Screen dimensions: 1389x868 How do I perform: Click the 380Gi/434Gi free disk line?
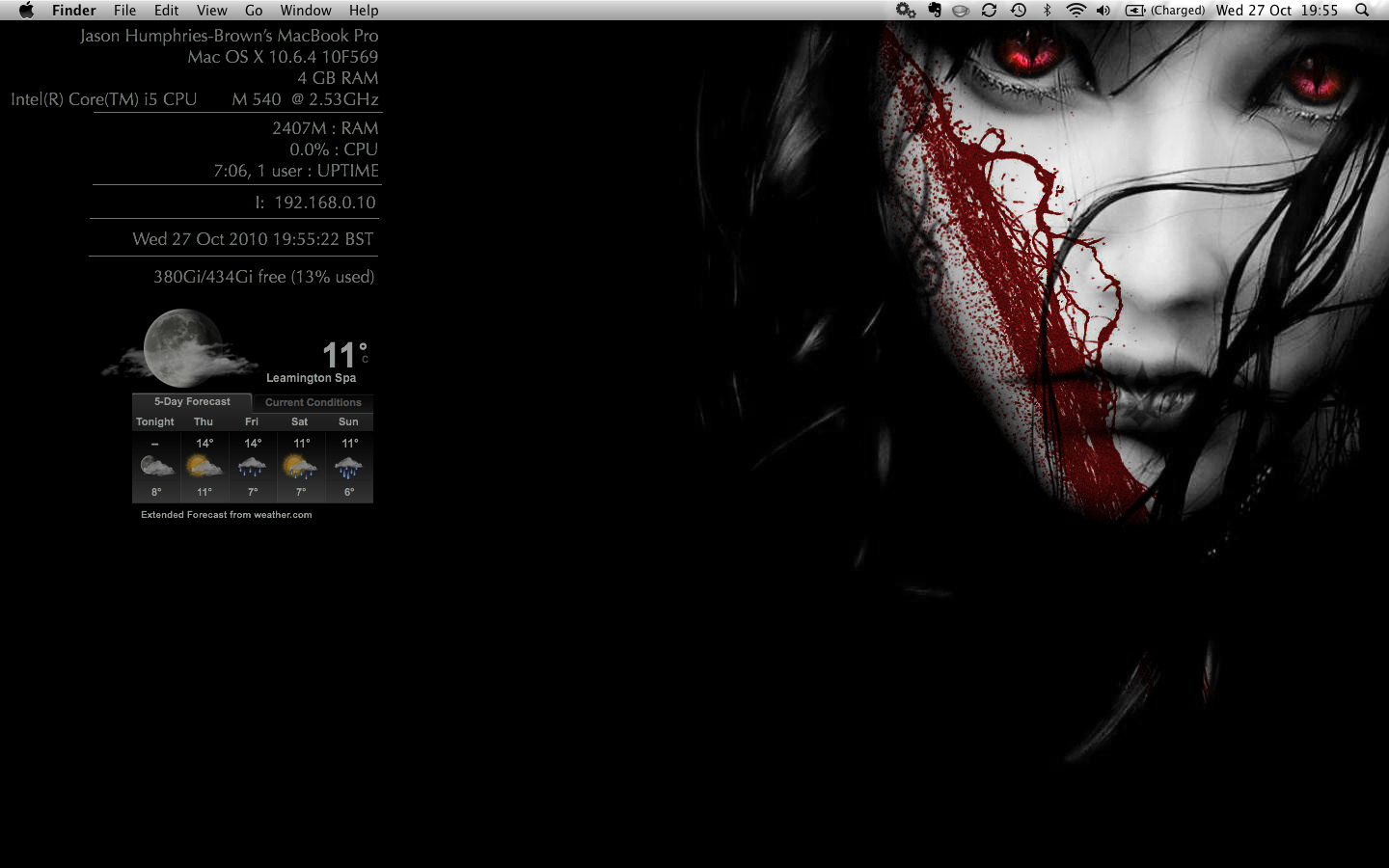click(263, 277)
